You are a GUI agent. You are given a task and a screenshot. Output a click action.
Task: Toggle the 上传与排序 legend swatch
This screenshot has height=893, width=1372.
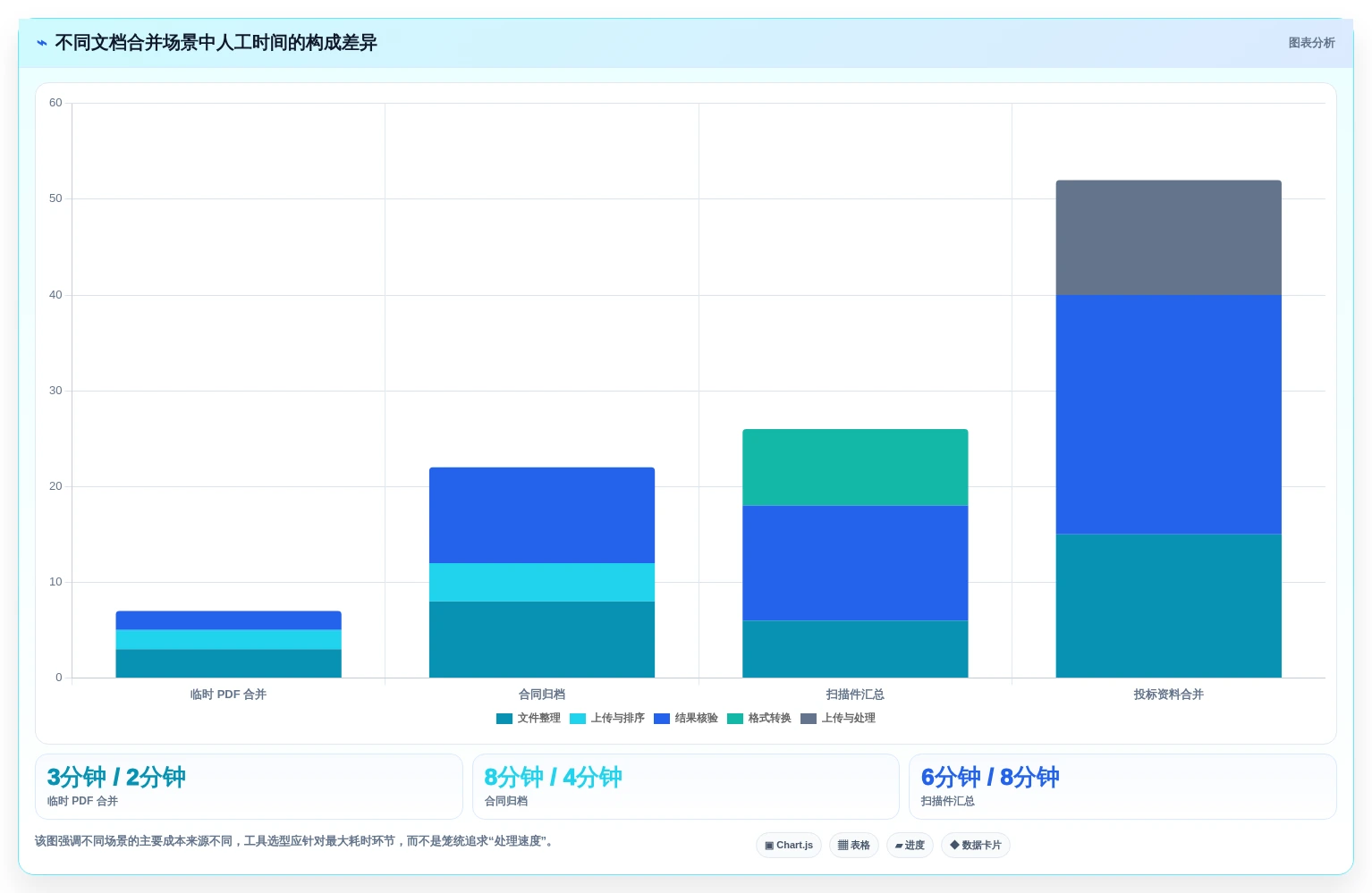tap(578, 719)
